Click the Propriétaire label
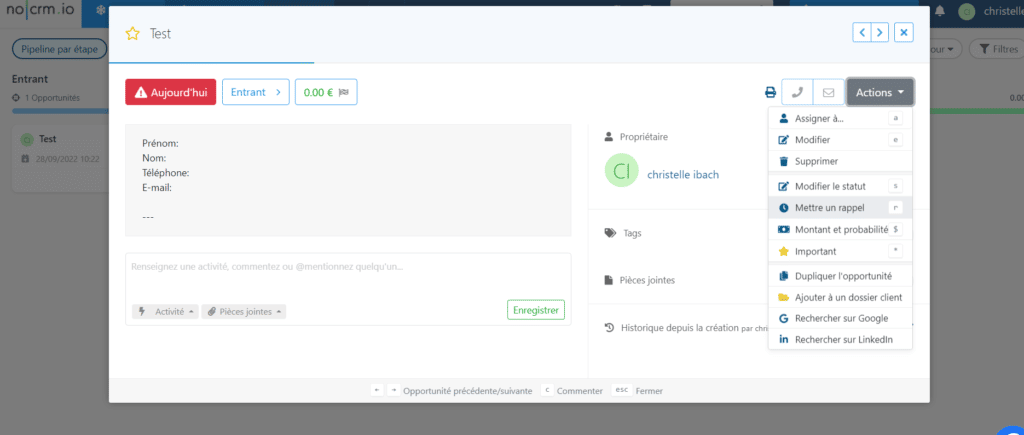Viewport: 1024px width, 435px height. tap(643, 137)
